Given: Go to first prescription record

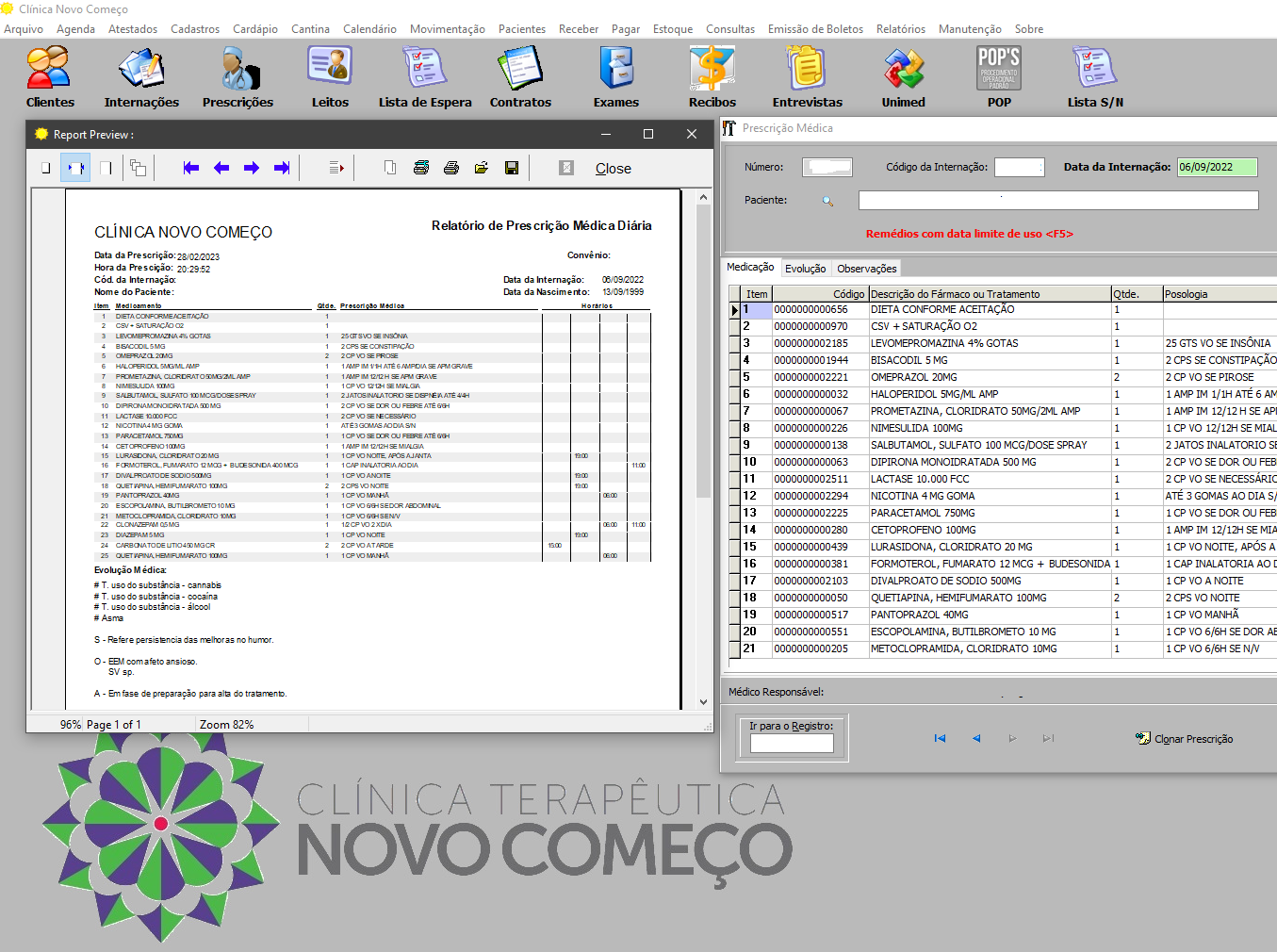Looking at the screenshot, I should 940,739.
